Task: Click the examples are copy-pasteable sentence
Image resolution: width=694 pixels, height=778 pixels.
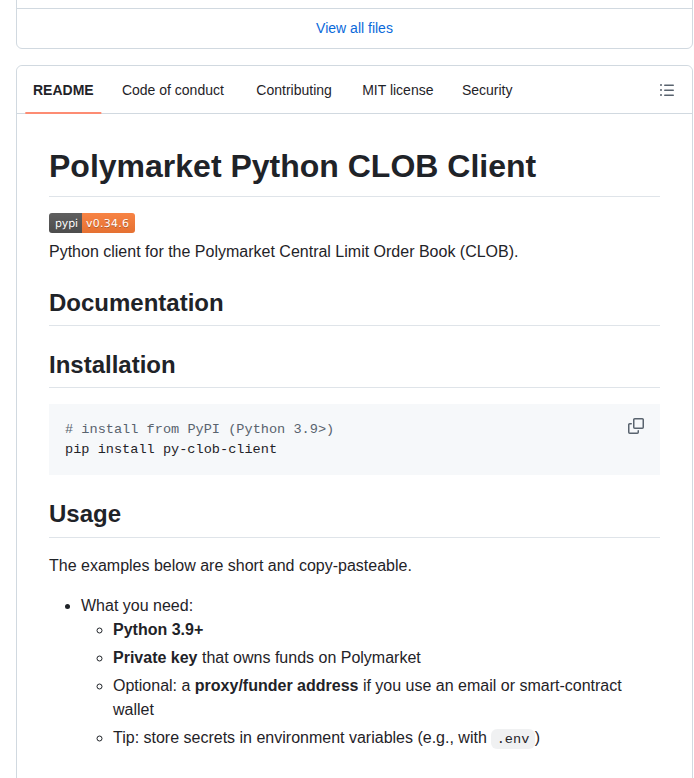Action: pyautogui.click(x=230, y=566)
